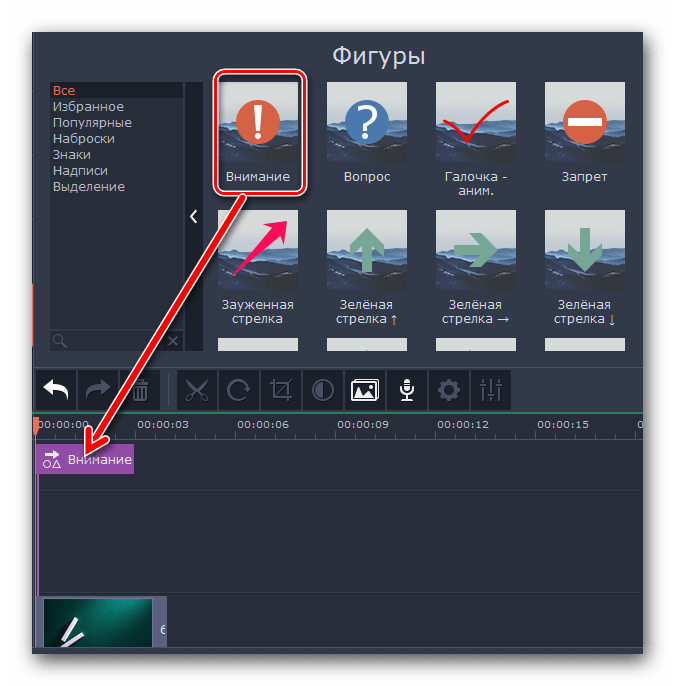Select the scissors split tool

[197, 389]
